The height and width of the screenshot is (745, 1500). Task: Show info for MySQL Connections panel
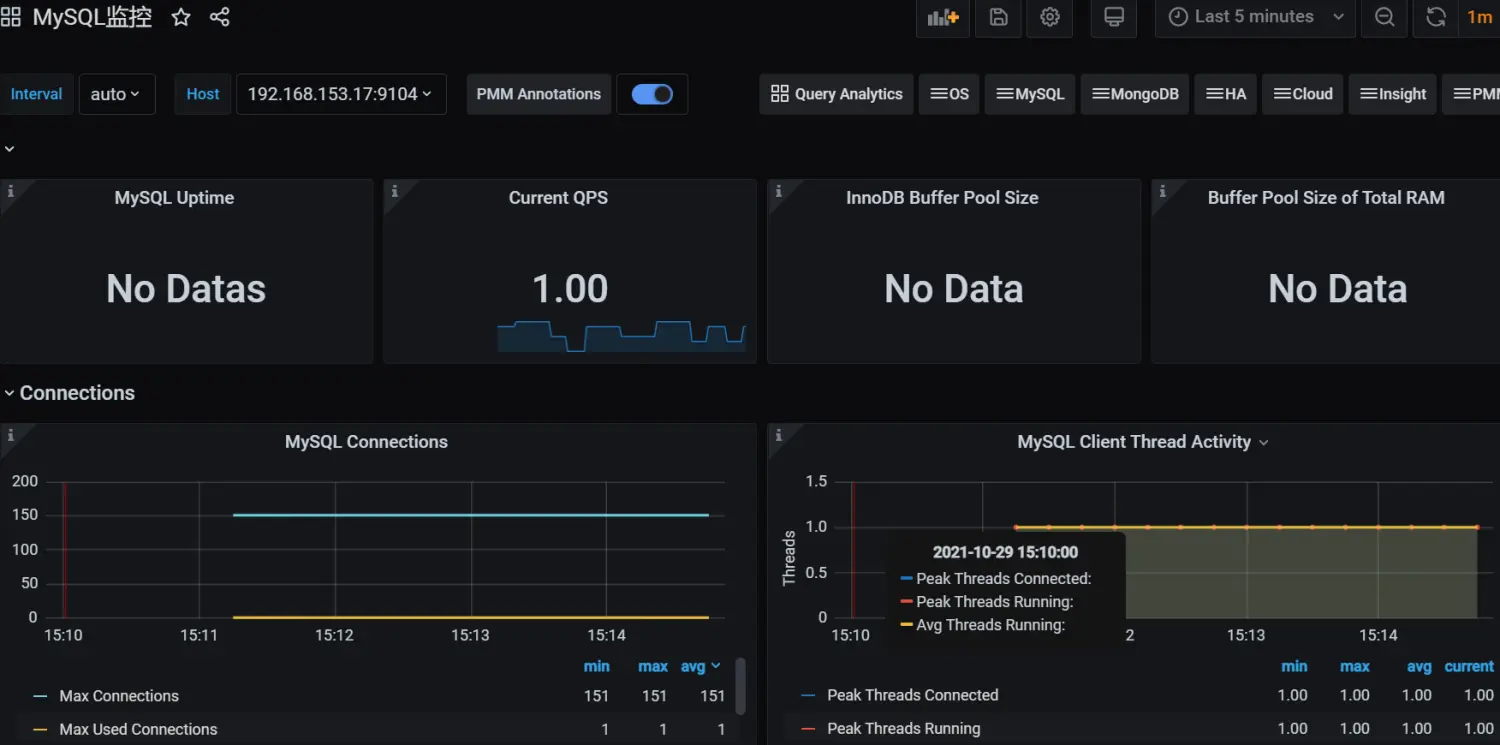[x=10, y=435]
